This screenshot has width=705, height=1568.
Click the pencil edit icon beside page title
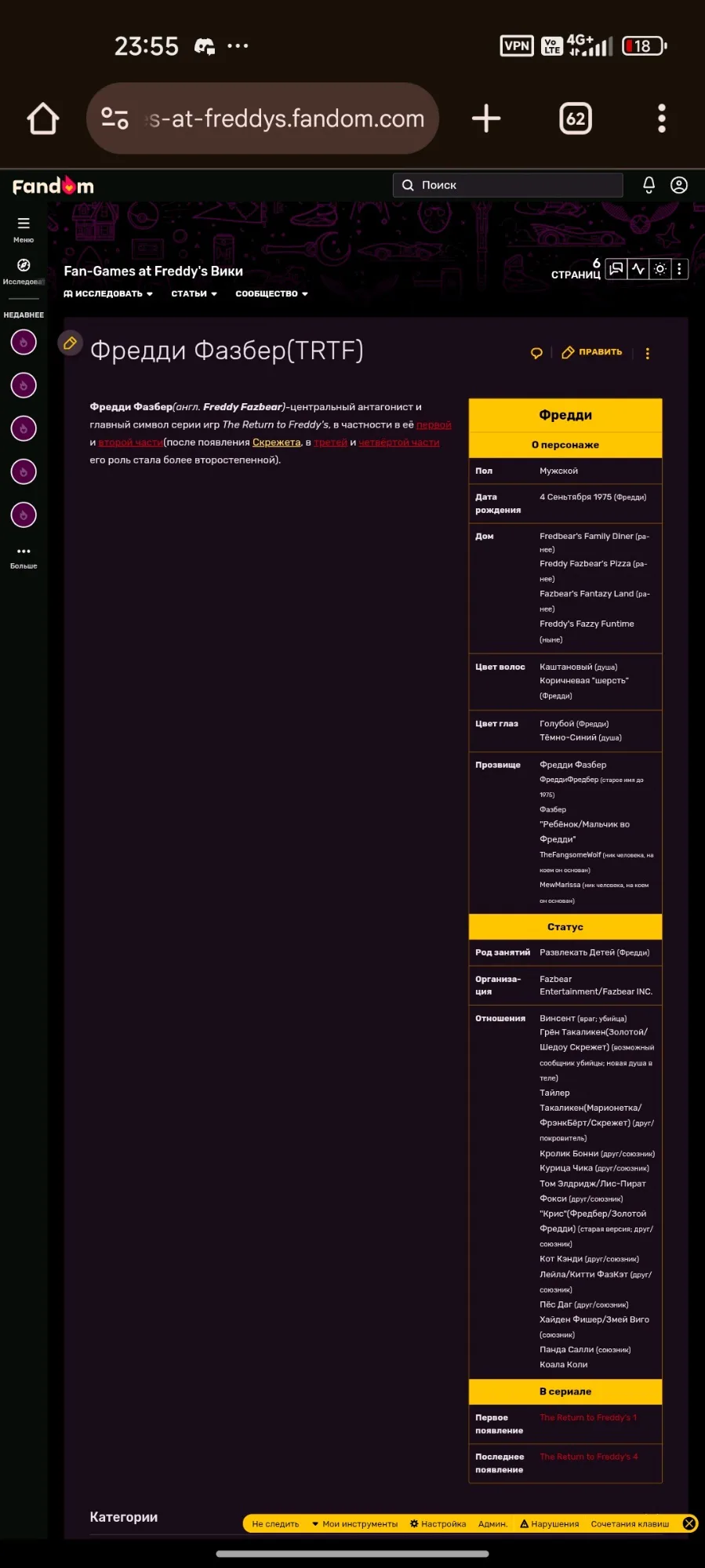click(x=70, y=343)
